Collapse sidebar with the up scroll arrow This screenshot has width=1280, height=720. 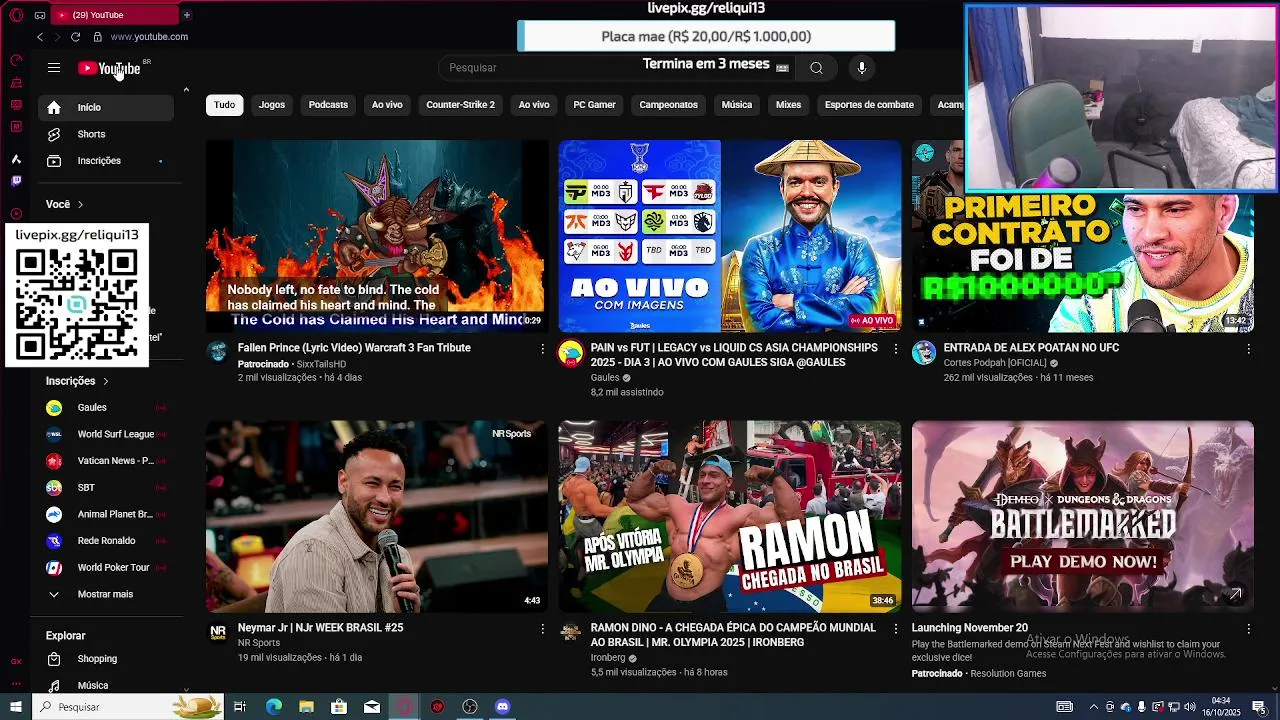186,90
